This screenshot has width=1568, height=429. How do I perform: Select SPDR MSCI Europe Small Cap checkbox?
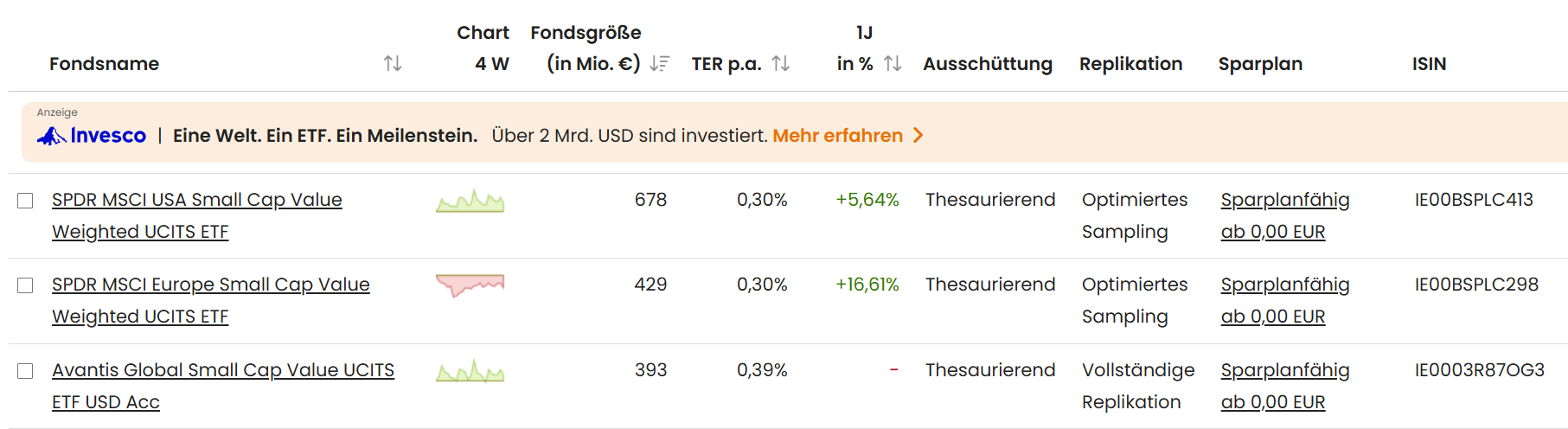25,285
